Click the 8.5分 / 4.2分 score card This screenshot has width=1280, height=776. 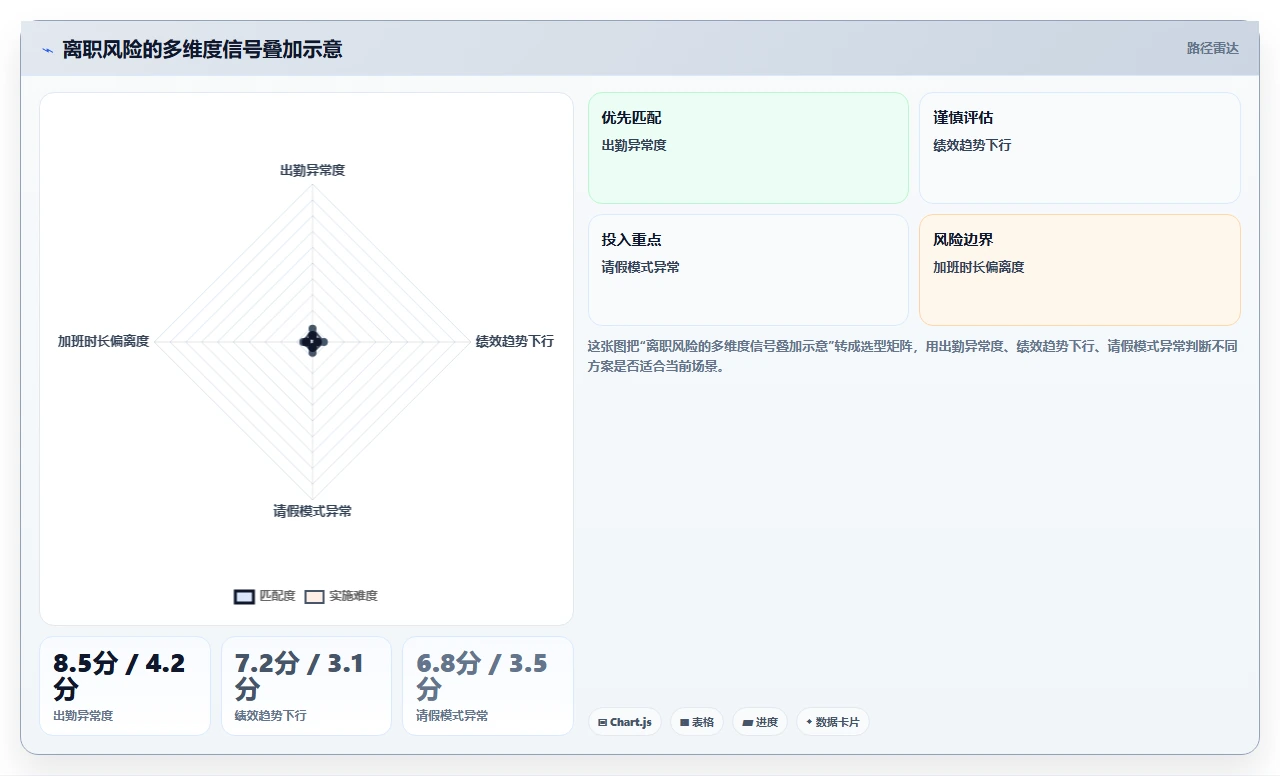125,686
